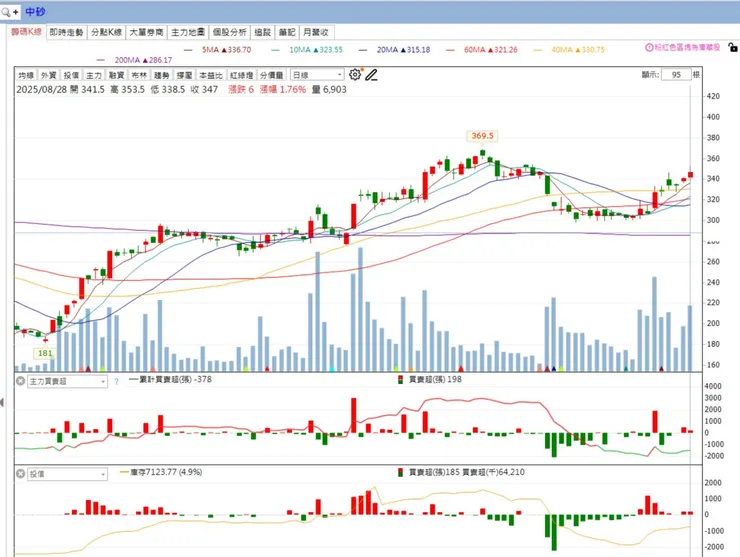Switch to the 追蹤 tab

pyautogui.click(x=262, y=32)
